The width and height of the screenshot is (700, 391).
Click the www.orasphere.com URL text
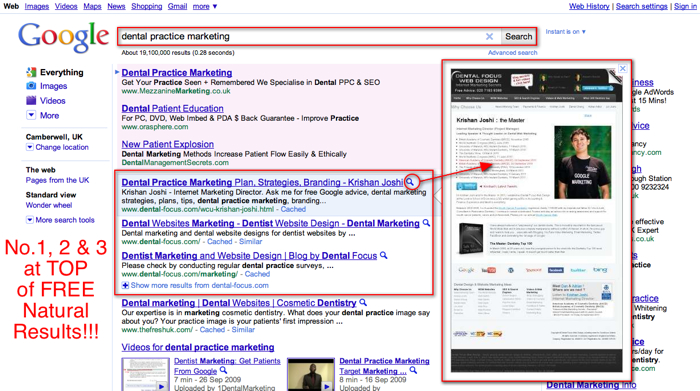tap(155, 127)
